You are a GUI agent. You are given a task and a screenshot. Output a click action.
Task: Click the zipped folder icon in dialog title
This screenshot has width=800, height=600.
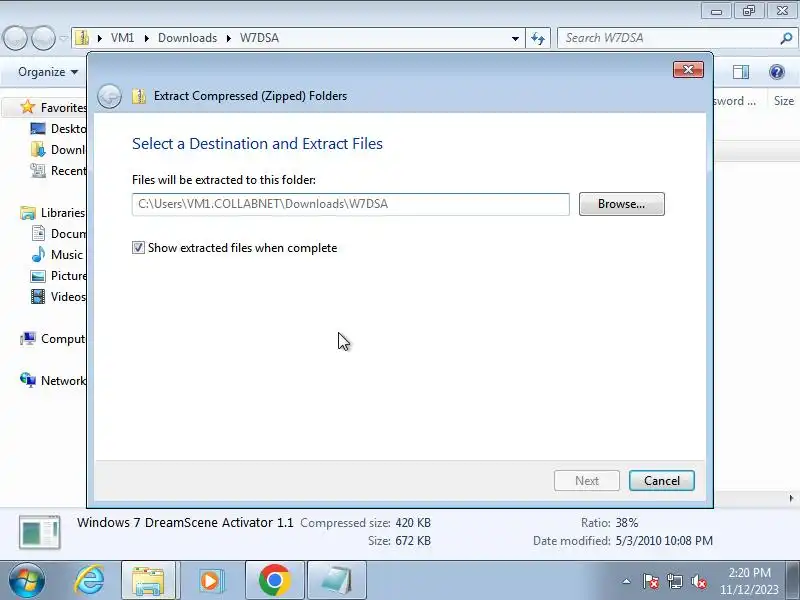tap(139, 96)
